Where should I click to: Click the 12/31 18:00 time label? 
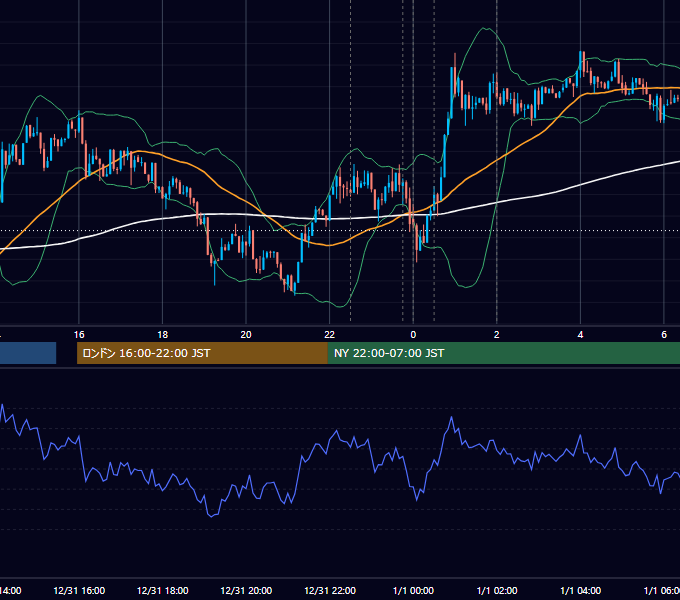(163, 590)
